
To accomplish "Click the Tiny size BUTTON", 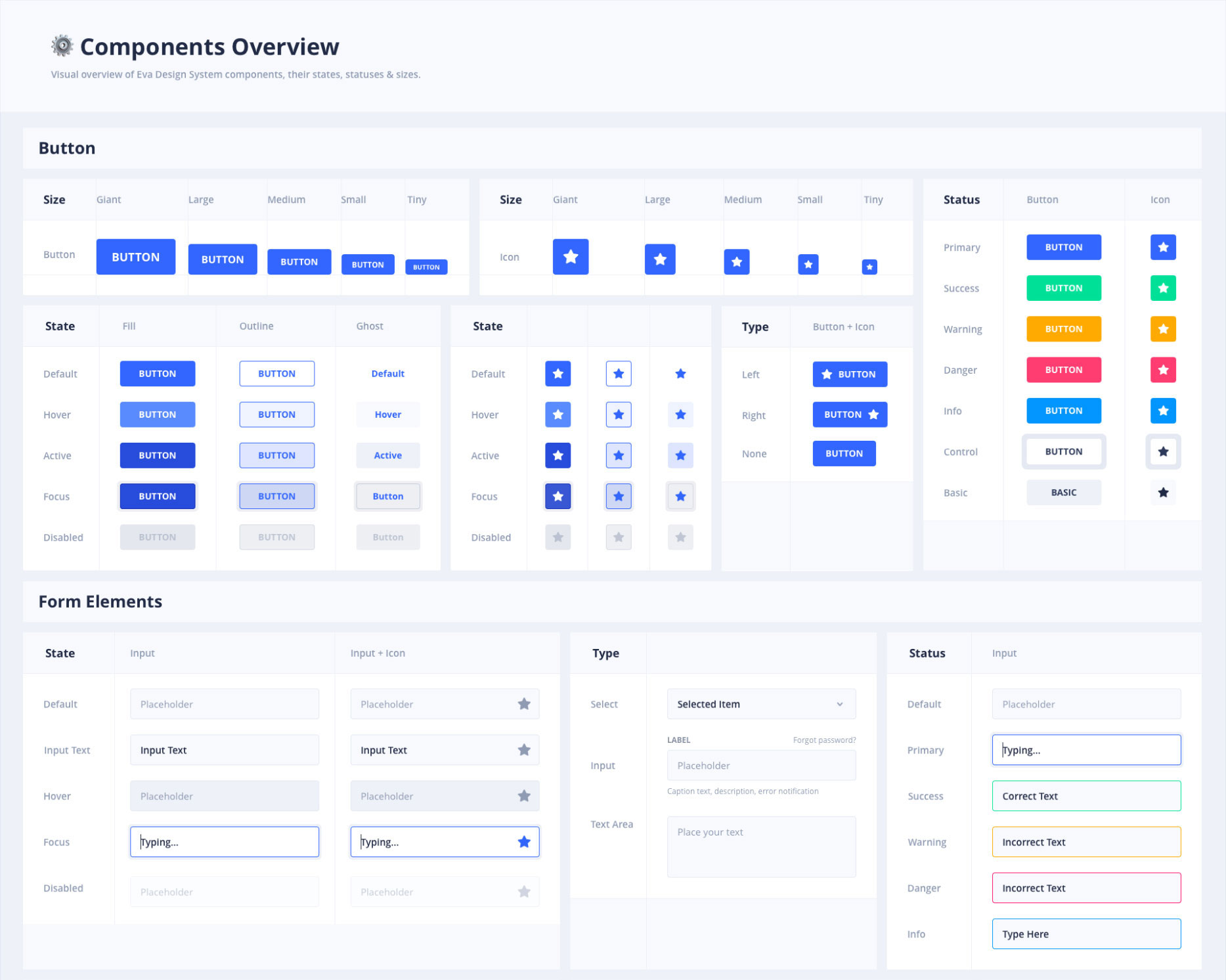I will [426, 267].
